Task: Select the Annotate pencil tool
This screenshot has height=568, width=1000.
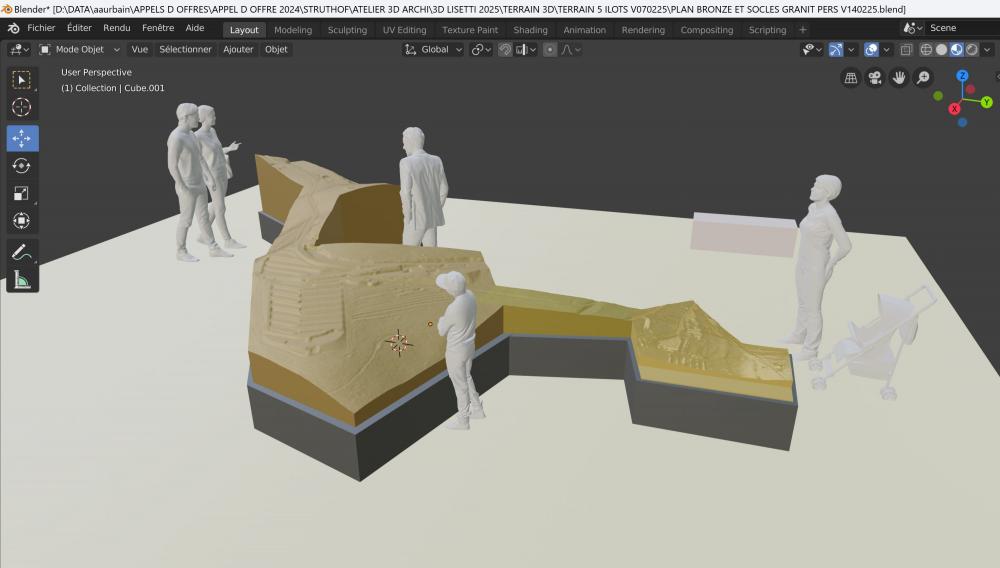Action: pyautogui.click(x=21, y=253)
